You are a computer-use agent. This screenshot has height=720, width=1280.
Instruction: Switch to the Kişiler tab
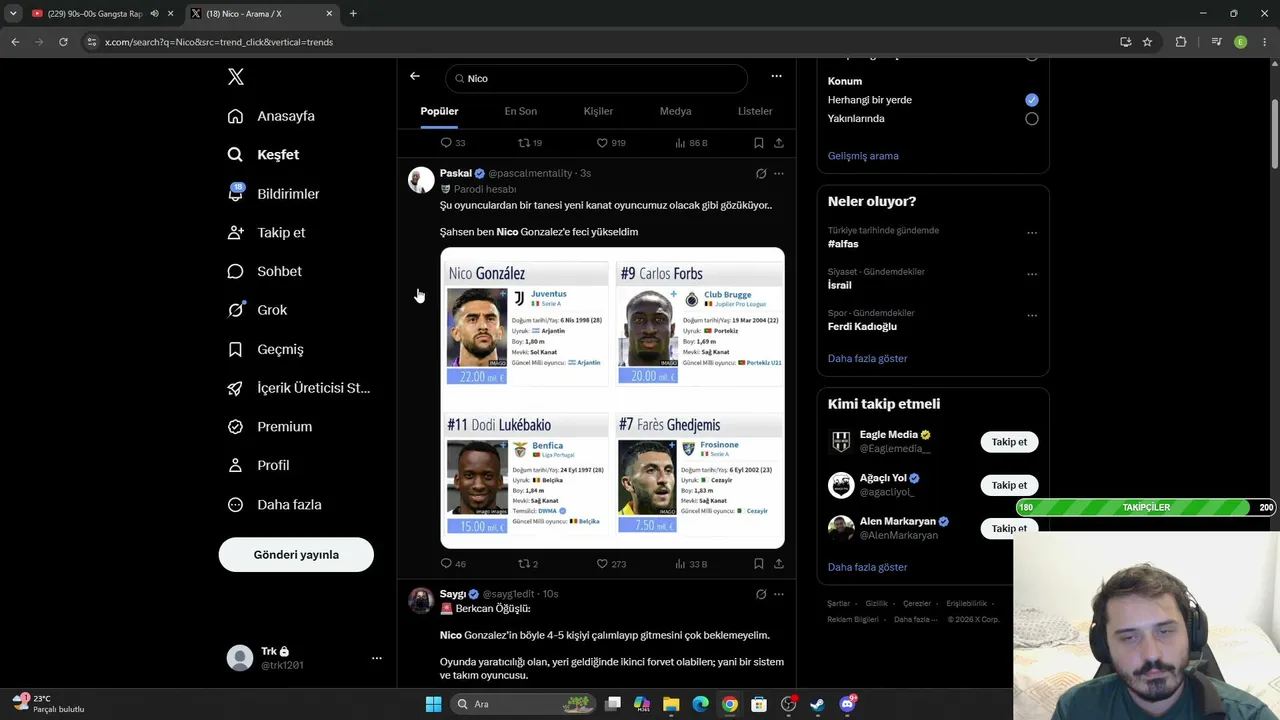click(x=598, y=111)
